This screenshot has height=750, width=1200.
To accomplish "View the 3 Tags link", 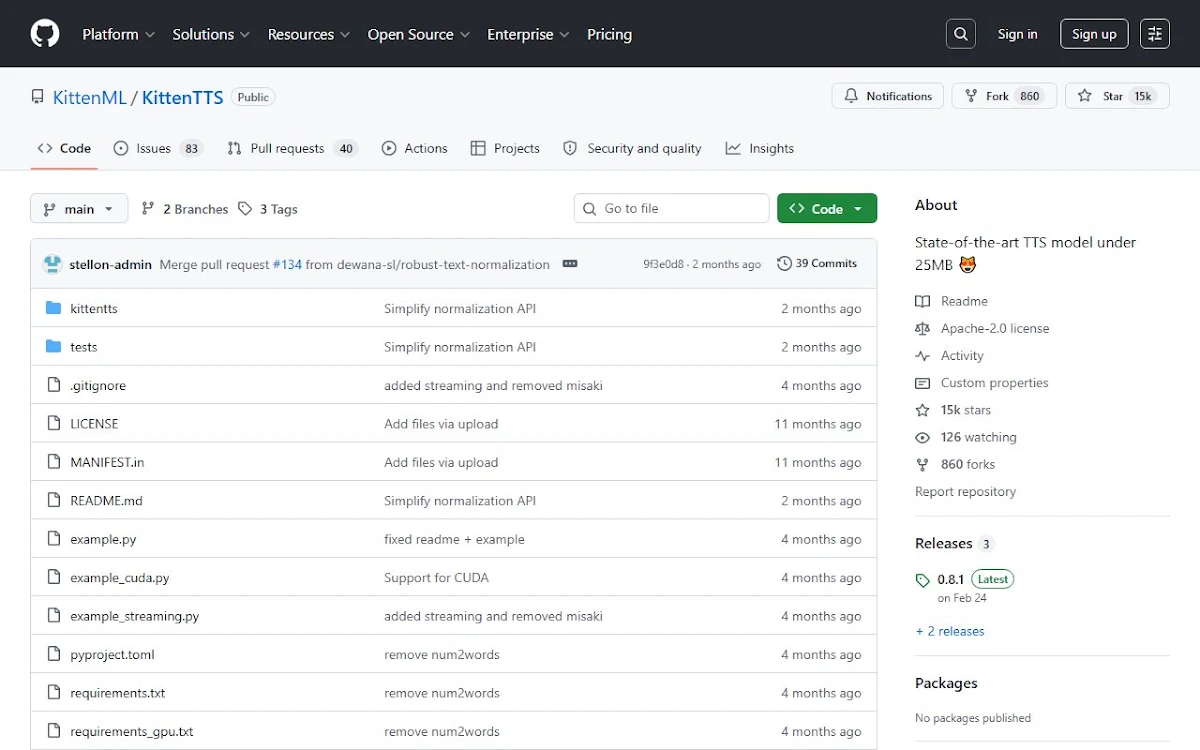I will pos(268,209).
